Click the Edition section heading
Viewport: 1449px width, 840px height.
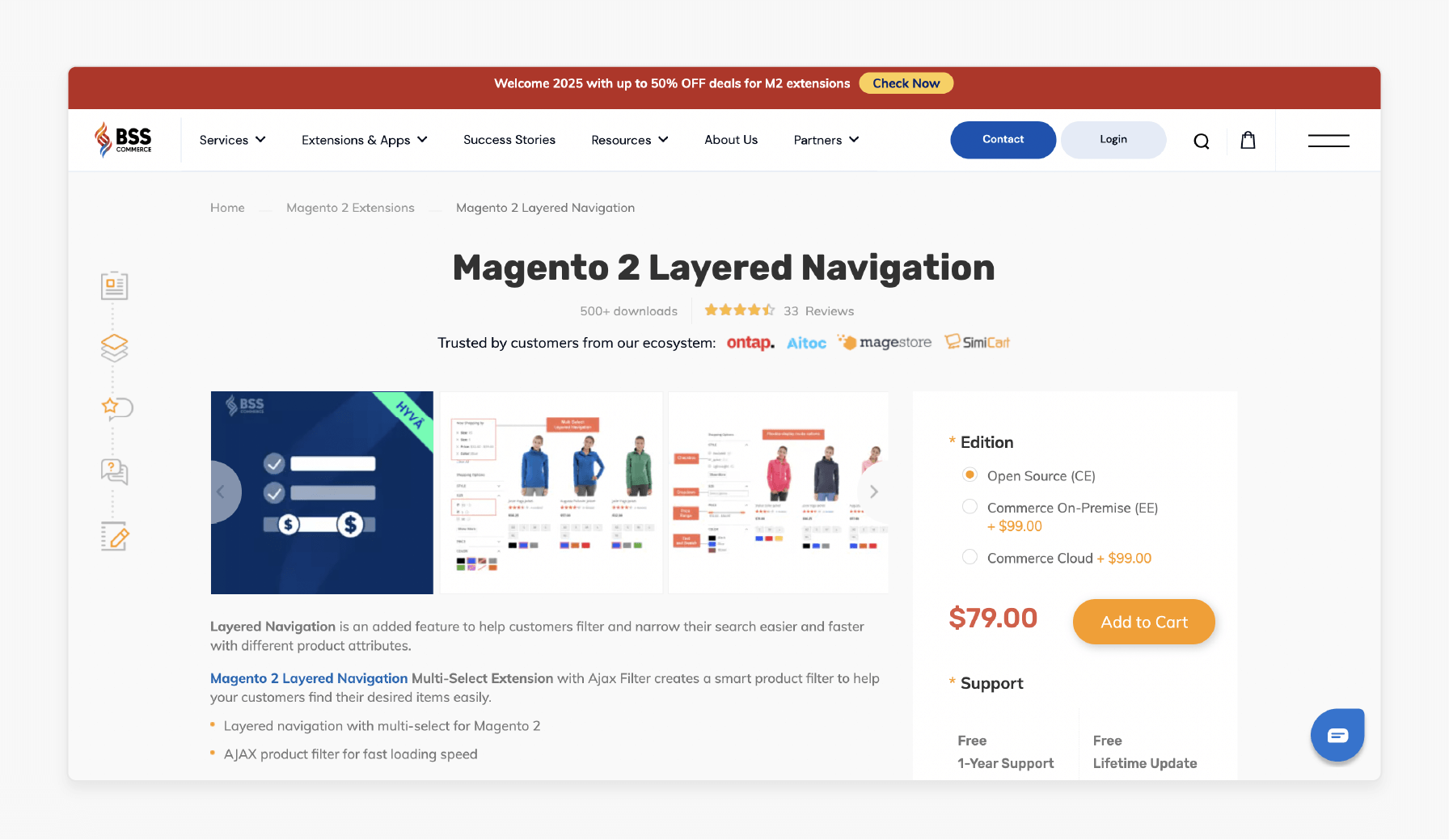[986, 442]
